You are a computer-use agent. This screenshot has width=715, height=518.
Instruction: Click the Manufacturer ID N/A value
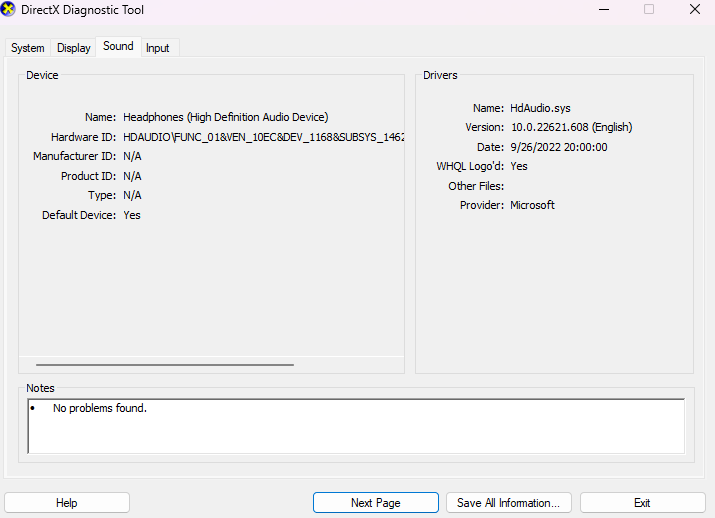(x=132, y=156)
